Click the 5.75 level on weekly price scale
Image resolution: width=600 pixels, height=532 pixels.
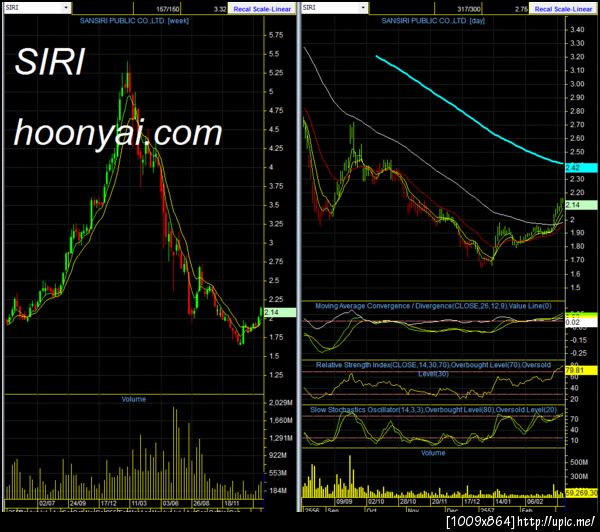[x=276, y=35]
